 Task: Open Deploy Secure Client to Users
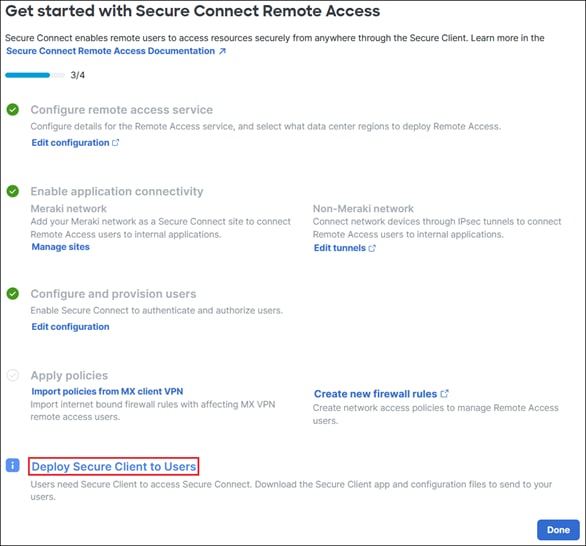(x=114, y=466)
